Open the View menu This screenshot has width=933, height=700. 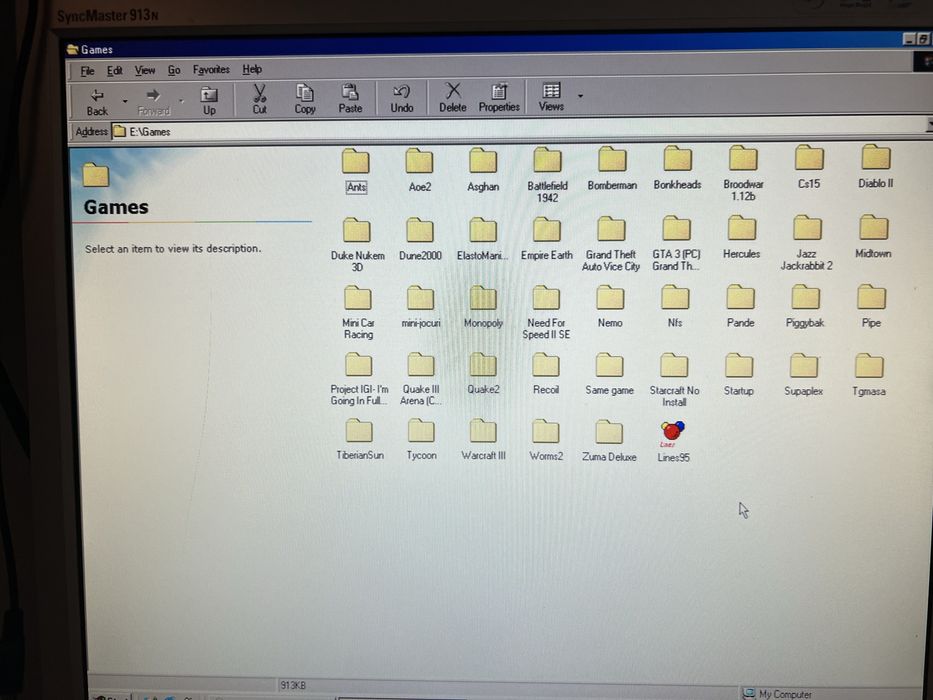pos(145,70)
